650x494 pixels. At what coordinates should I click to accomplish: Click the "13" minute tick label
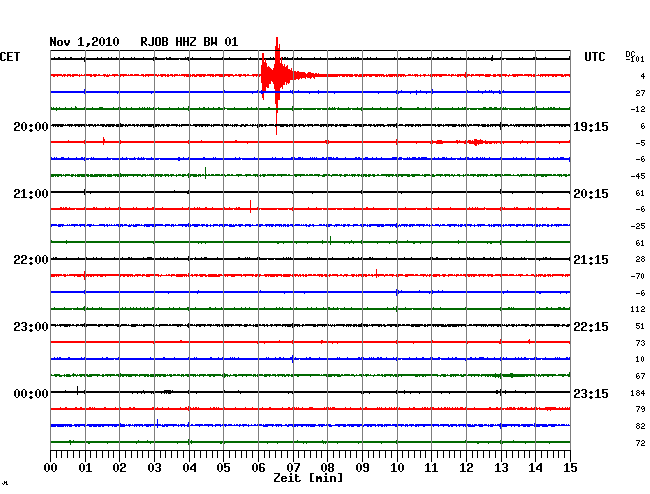(501, 468)
